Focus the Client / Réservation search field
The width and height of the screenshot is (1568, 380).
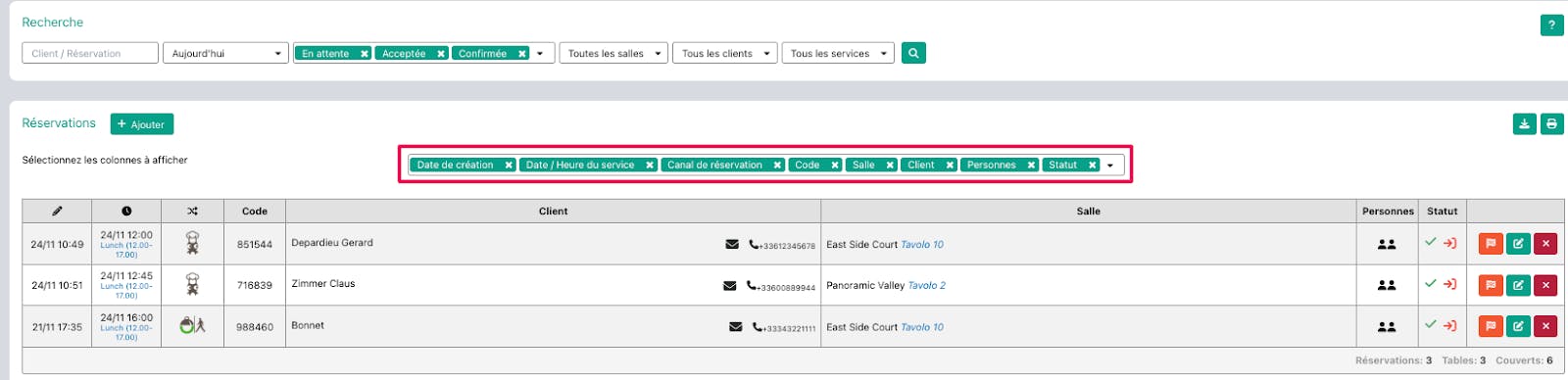pyautogui.click(x=90, y=53)
